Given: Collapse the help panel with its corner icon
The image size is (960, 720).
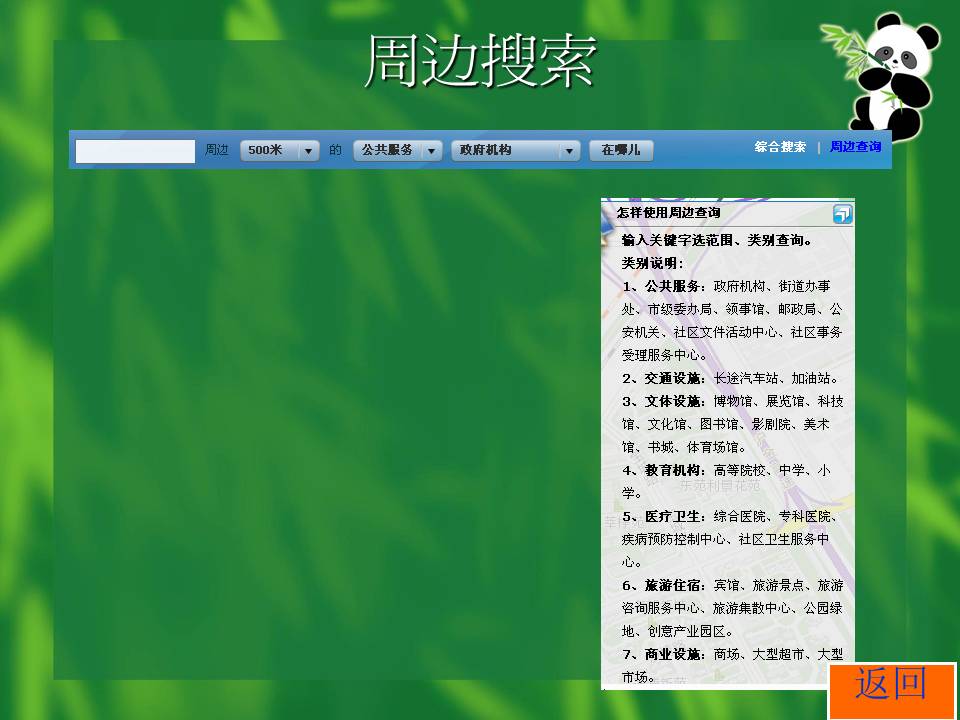Looking at the screenshot, I should coord(842,214).
